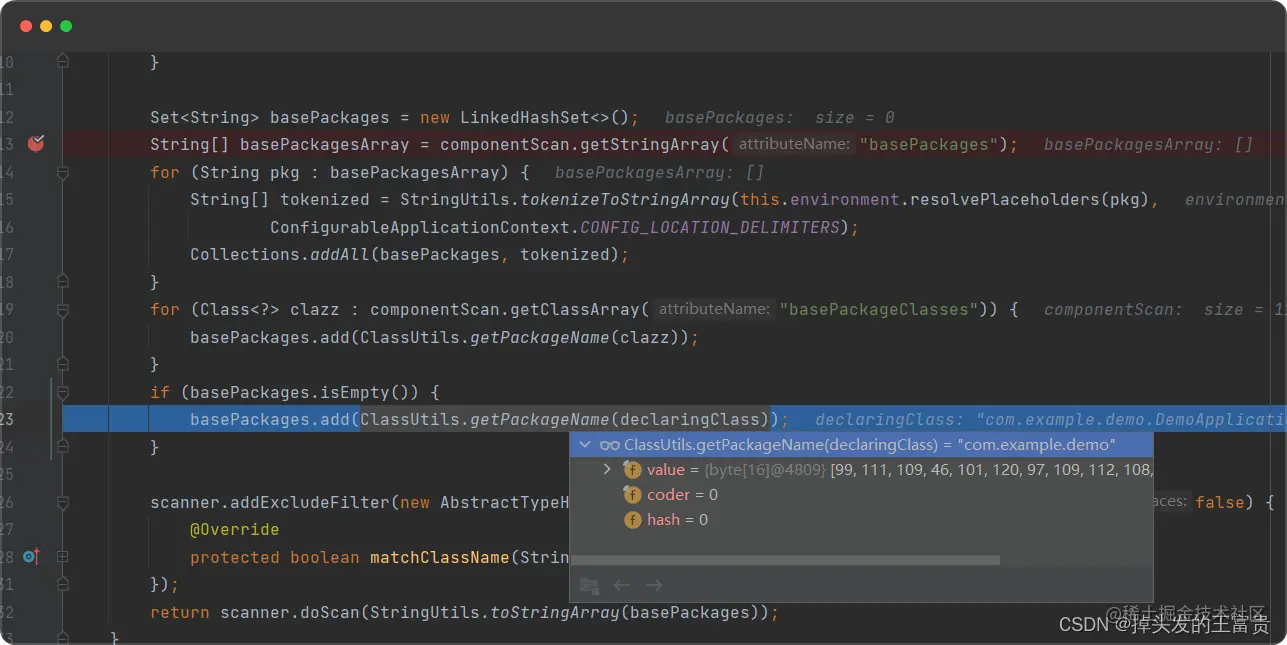The width and height of the screenshot is (1287, 645).
Task: Collapse the ClassUtils.getPackageName result in popup
Action: 585,444
